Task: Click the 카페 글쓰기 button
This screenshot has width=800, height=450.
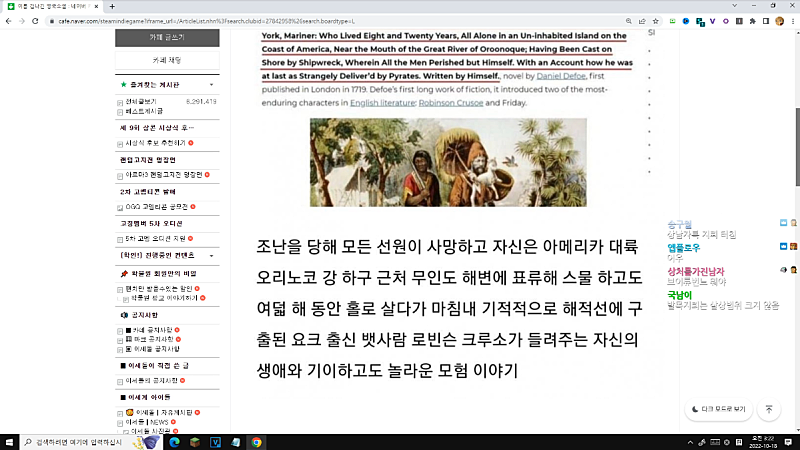Action: click(x=167, y=37)
